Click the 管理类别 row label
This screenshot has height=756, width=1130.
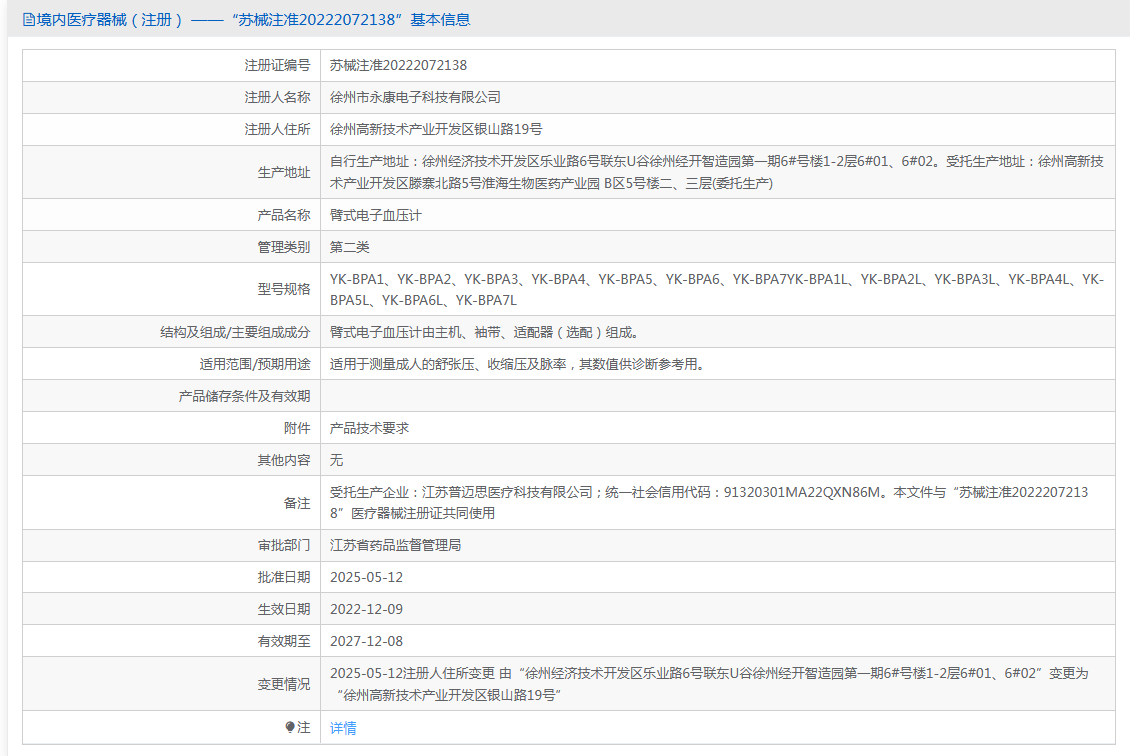pos(284,247)
